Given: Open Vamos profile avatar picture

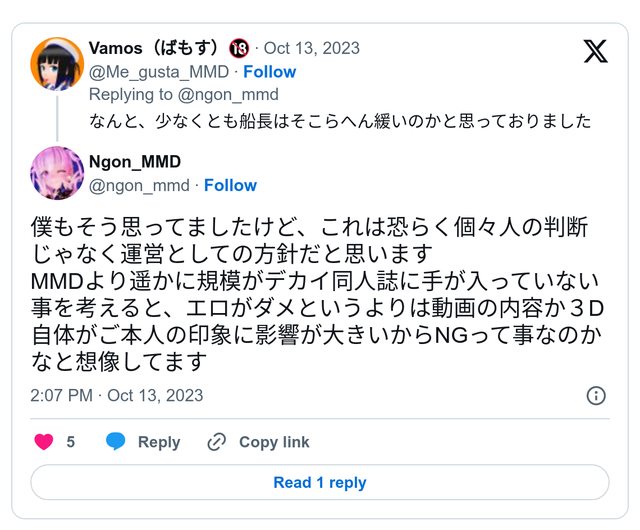Looking at the screenshot, I should pos(56,63).
